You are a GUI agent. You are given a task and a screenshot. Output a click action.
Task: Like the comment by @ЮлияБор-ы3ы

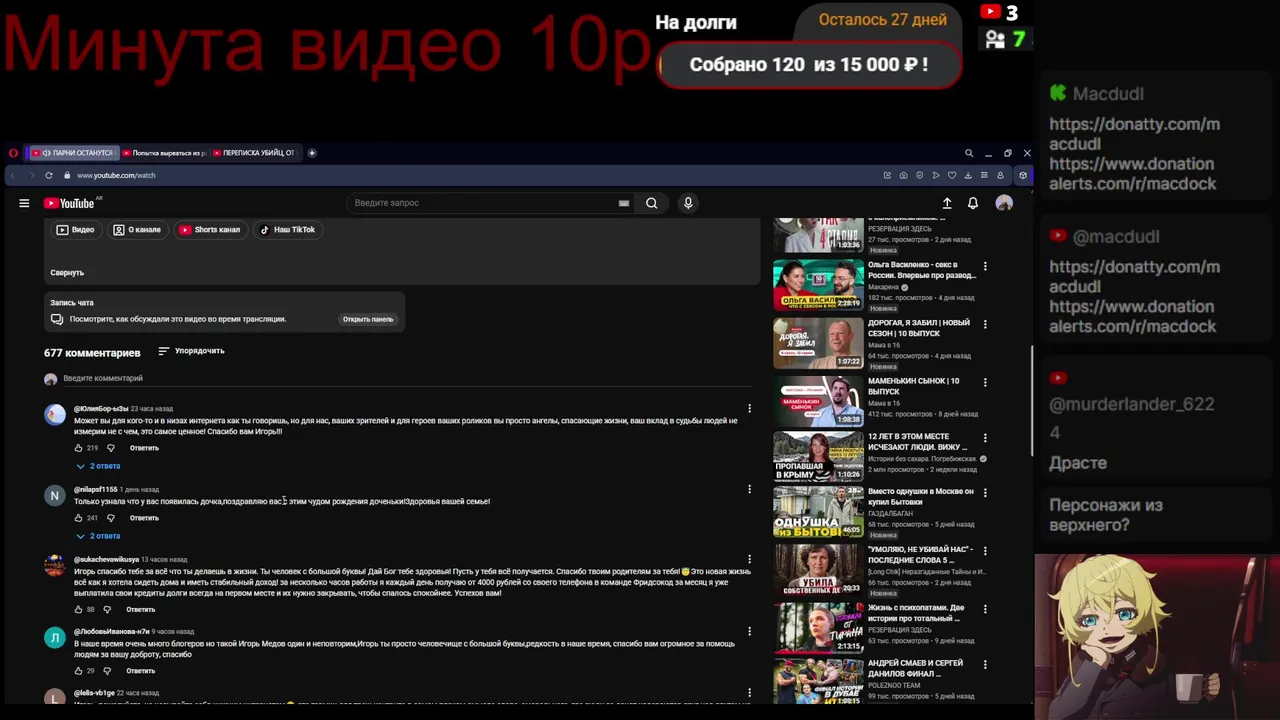tap(78, 448)
